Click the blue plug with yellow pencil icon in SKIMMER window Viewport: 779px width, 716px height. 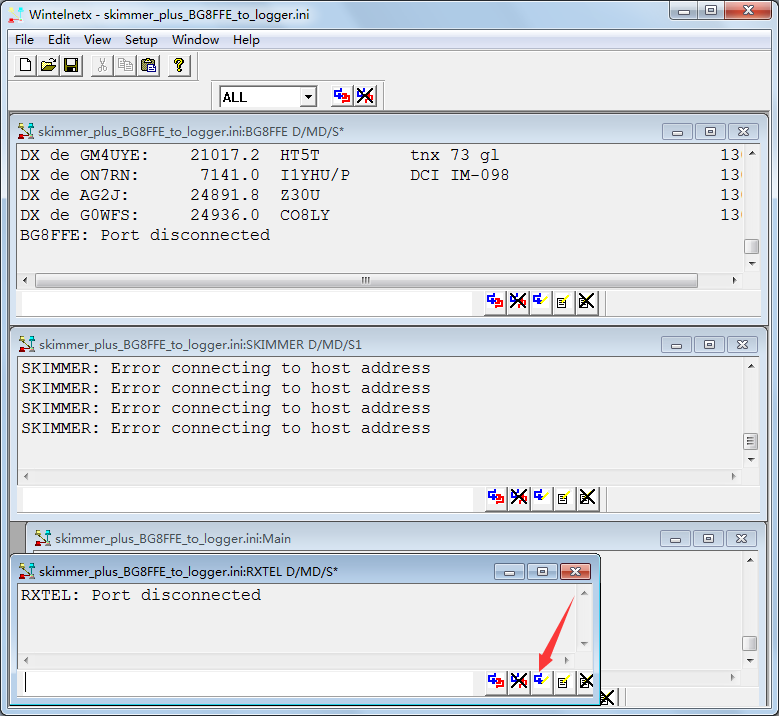(542, 497)
